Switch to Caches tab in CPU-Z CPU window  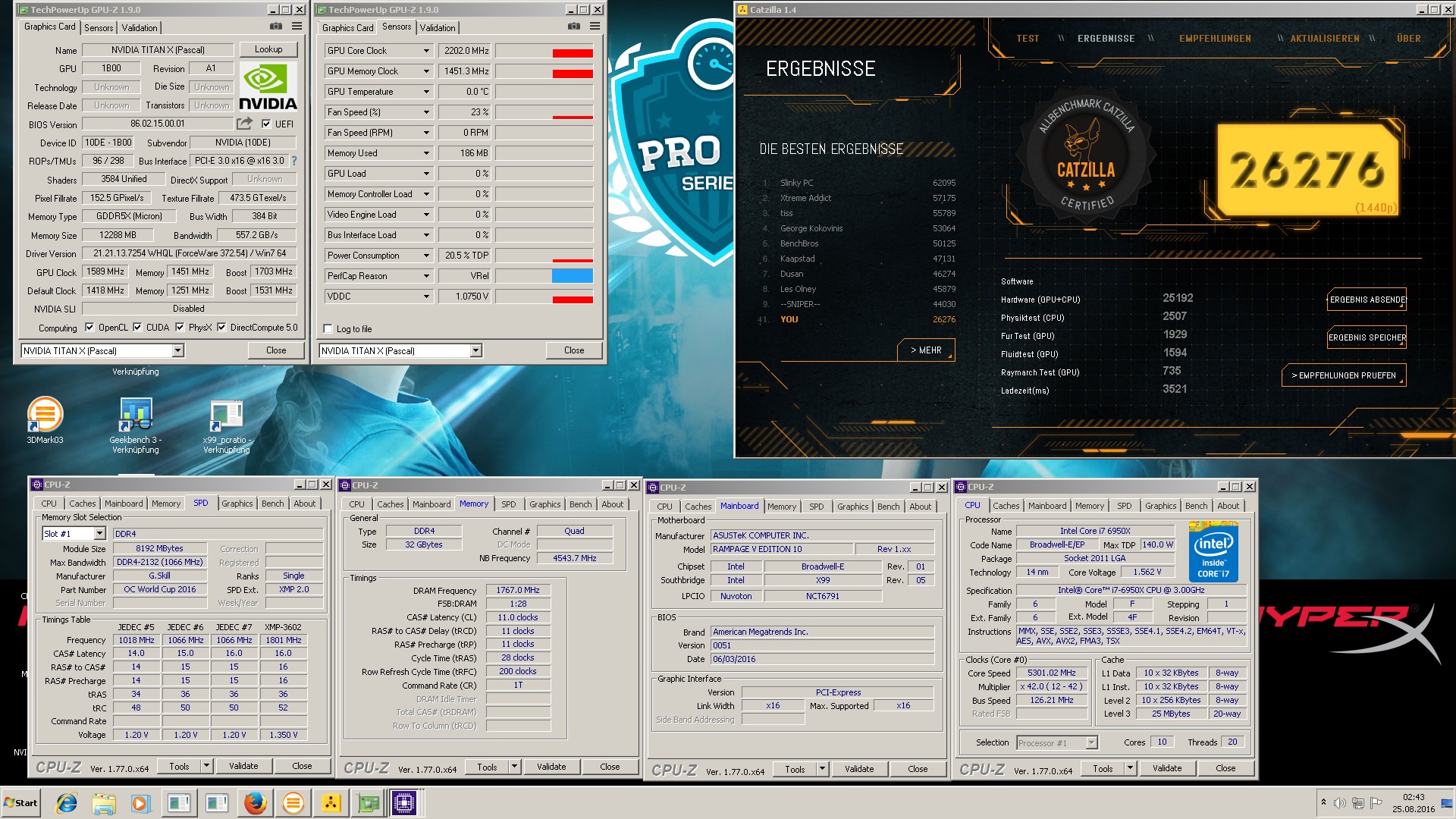pyautogui.click(x=1006, y=506)
